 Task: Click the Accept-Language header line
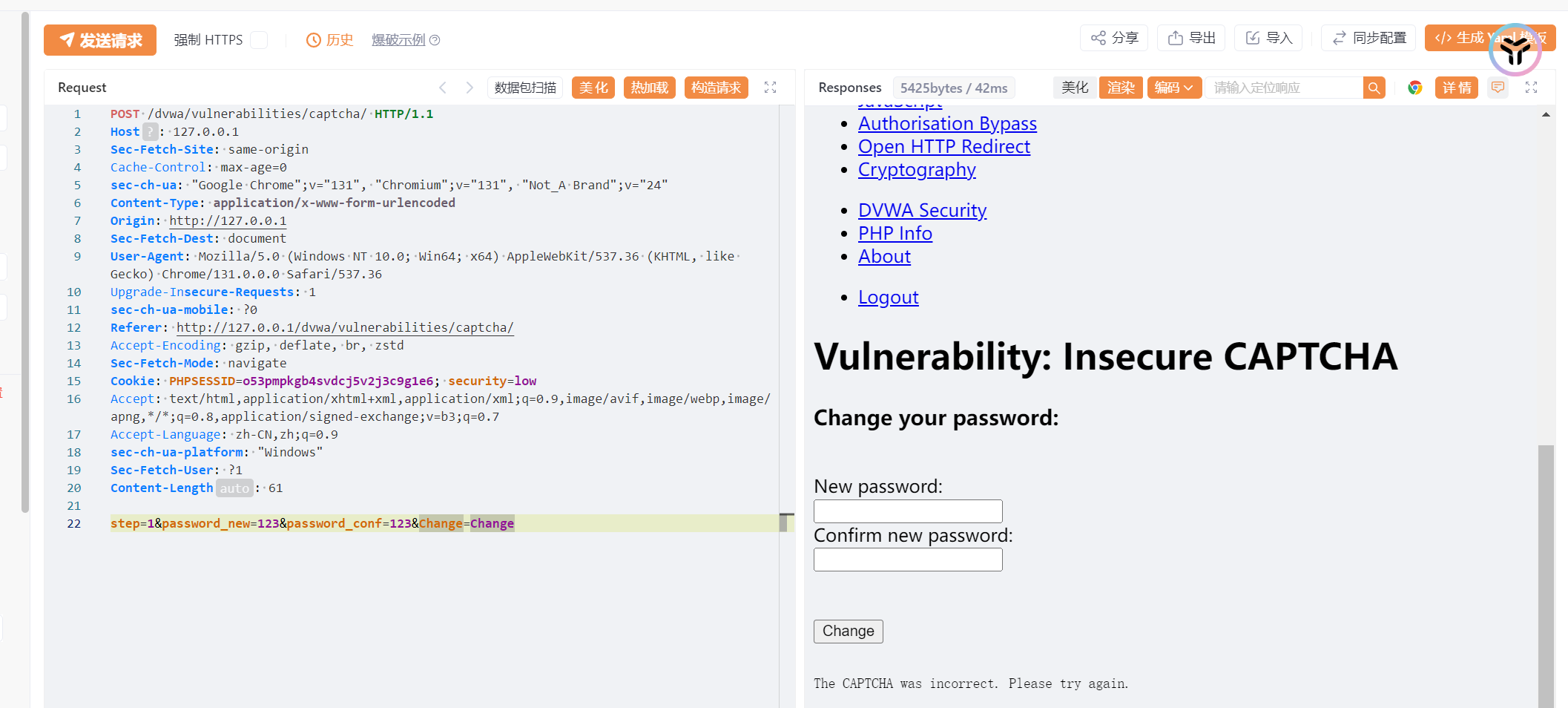pos(224,434)
